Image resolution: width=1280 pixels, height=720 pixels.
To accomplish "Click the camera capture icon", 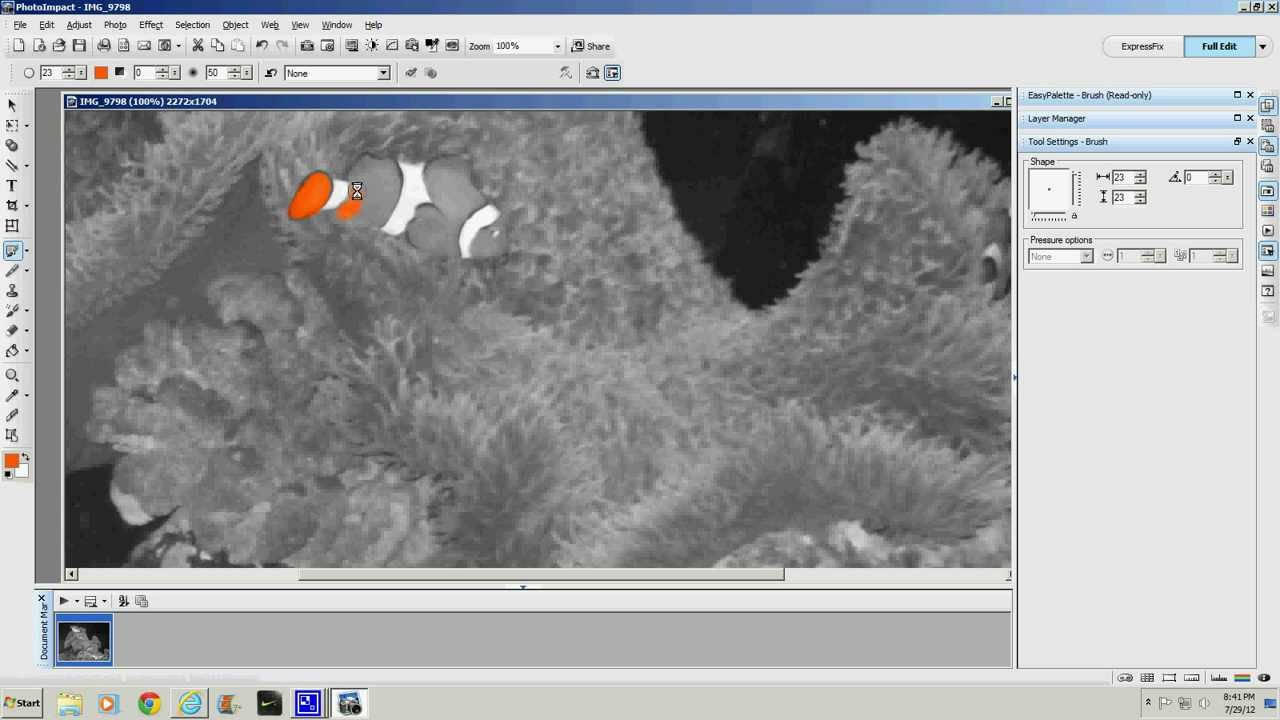I will (x=307, y=46).
